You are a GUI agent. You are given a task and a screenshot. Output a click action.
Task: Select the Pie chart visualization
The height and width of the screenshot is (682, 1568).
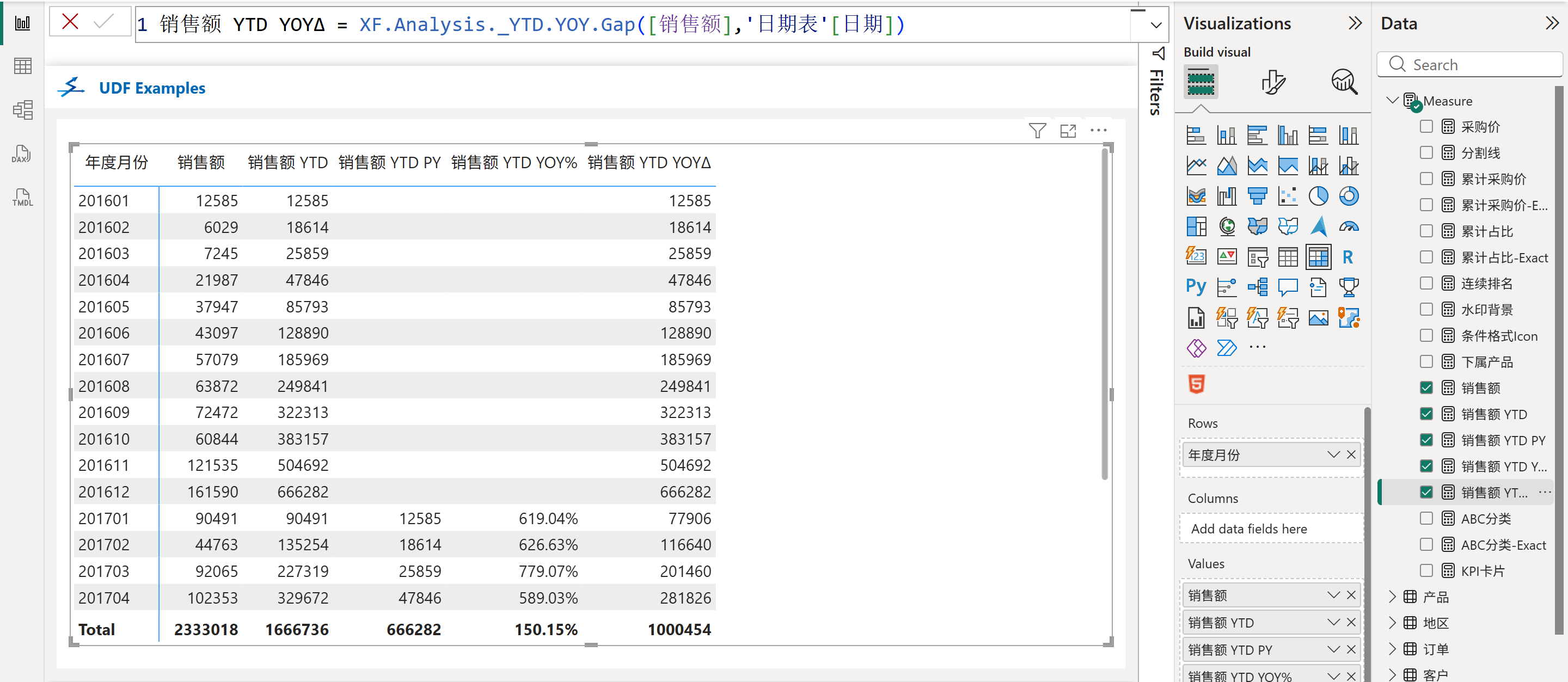1318,196
